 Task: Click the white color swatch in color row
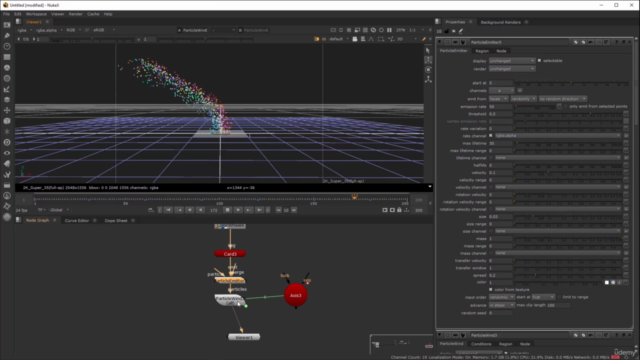pos(607,282)
